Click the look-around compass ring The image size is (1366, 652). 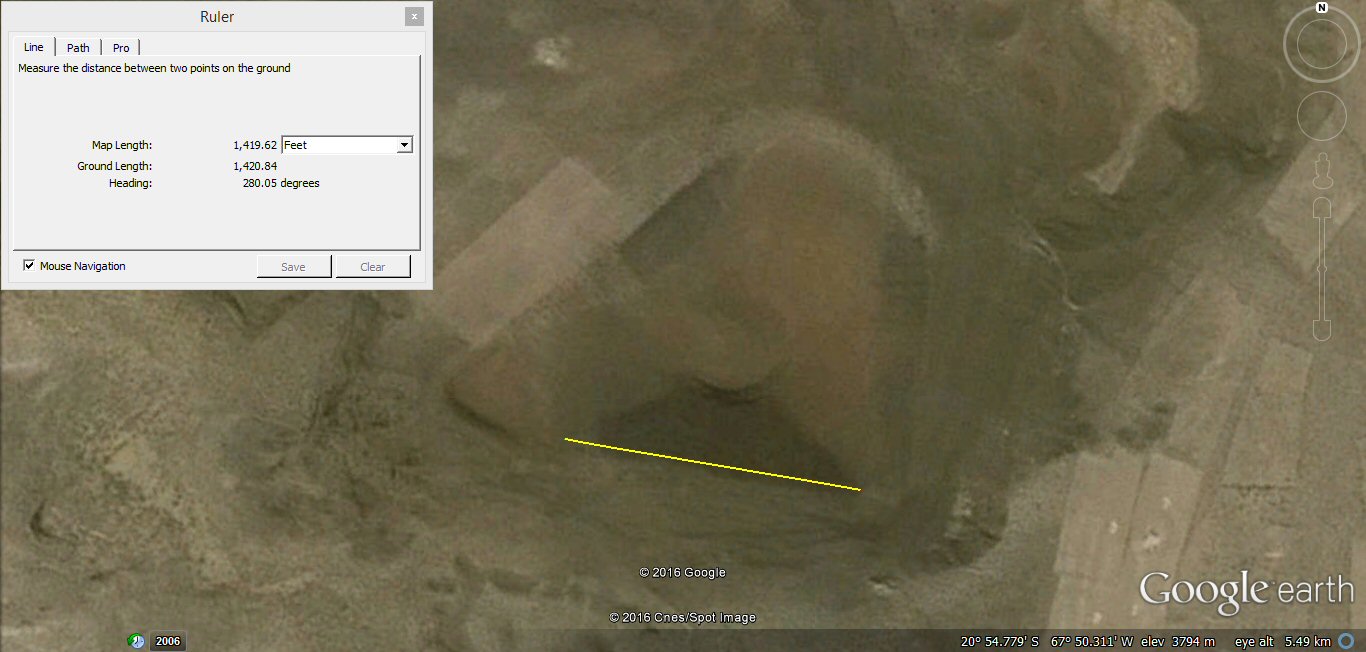pyautogui.click(x=1322, y=45)
